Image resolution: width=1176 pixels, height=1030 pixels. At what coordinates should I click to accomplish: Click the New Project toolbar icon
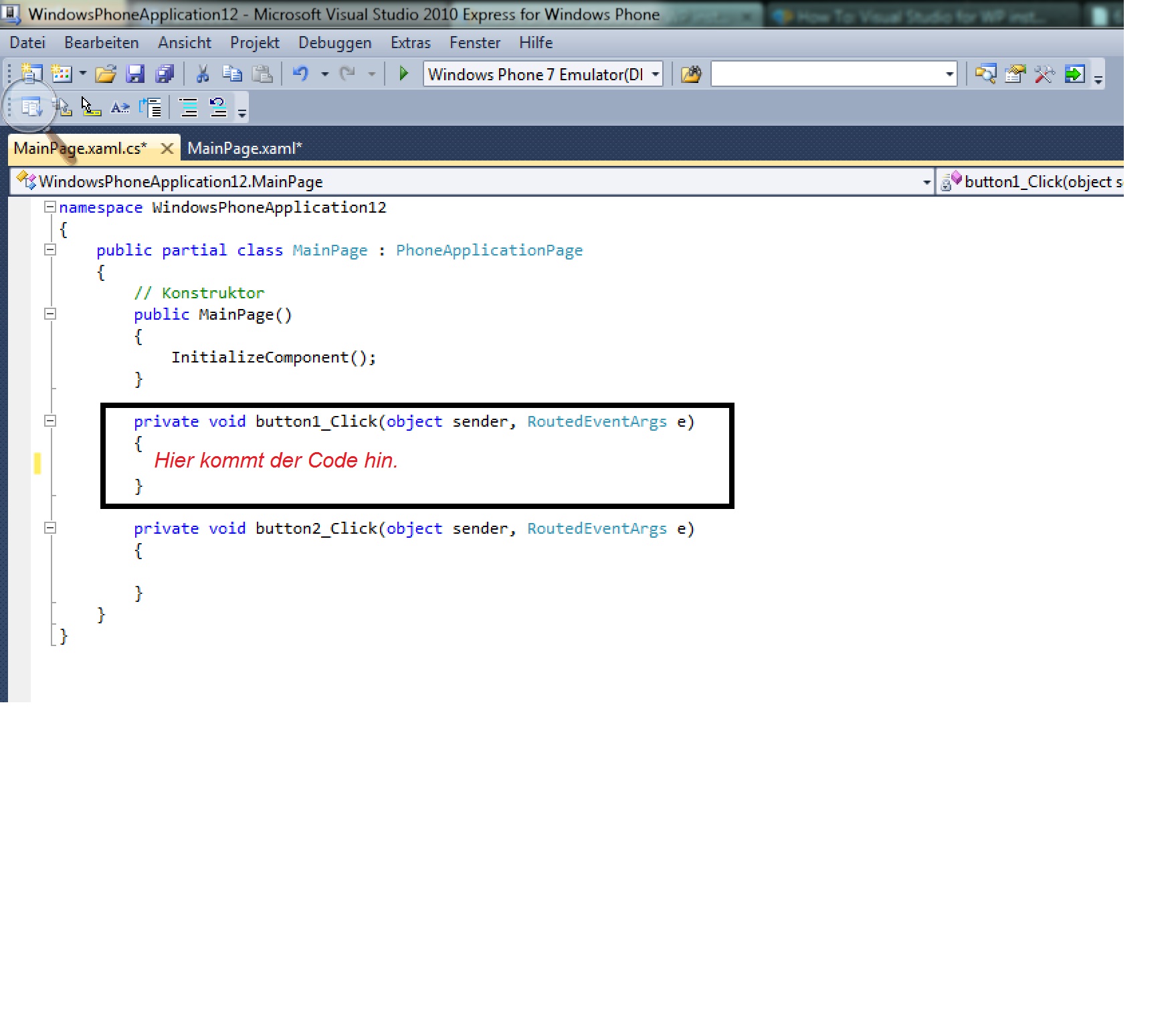pos(31,74)
